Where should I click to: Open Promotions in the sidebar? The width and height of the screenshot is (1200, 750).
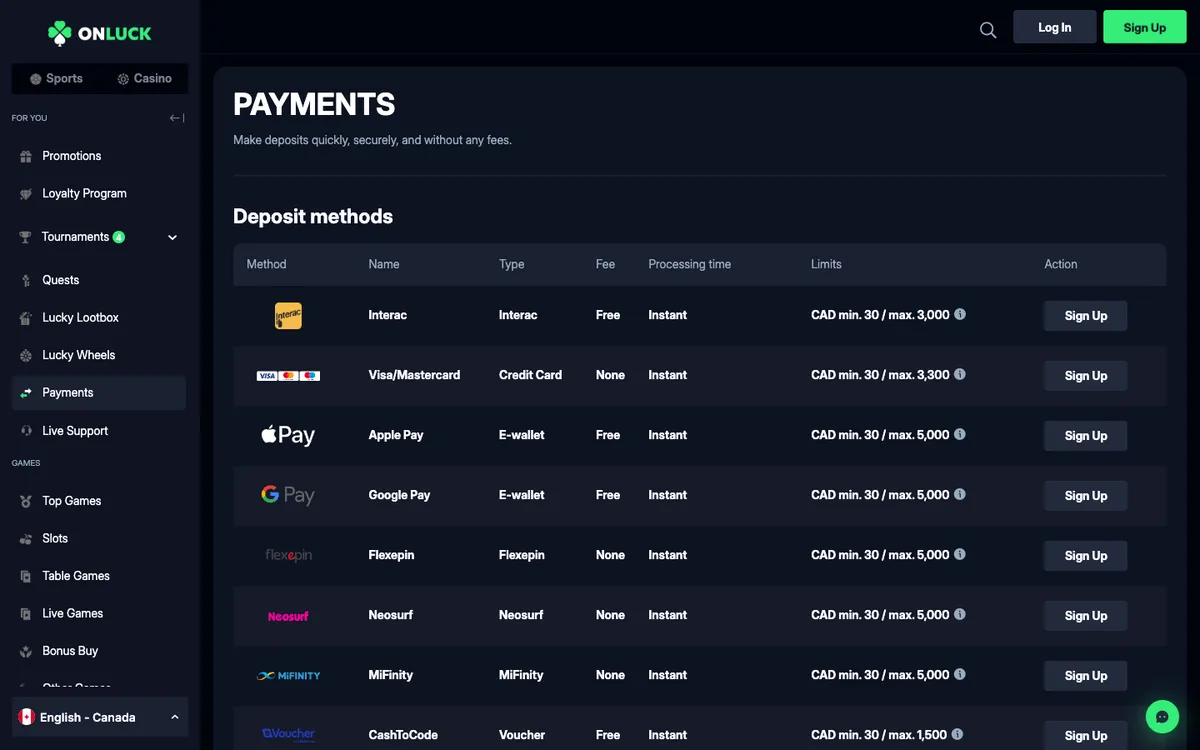click(x=99, y=156)
